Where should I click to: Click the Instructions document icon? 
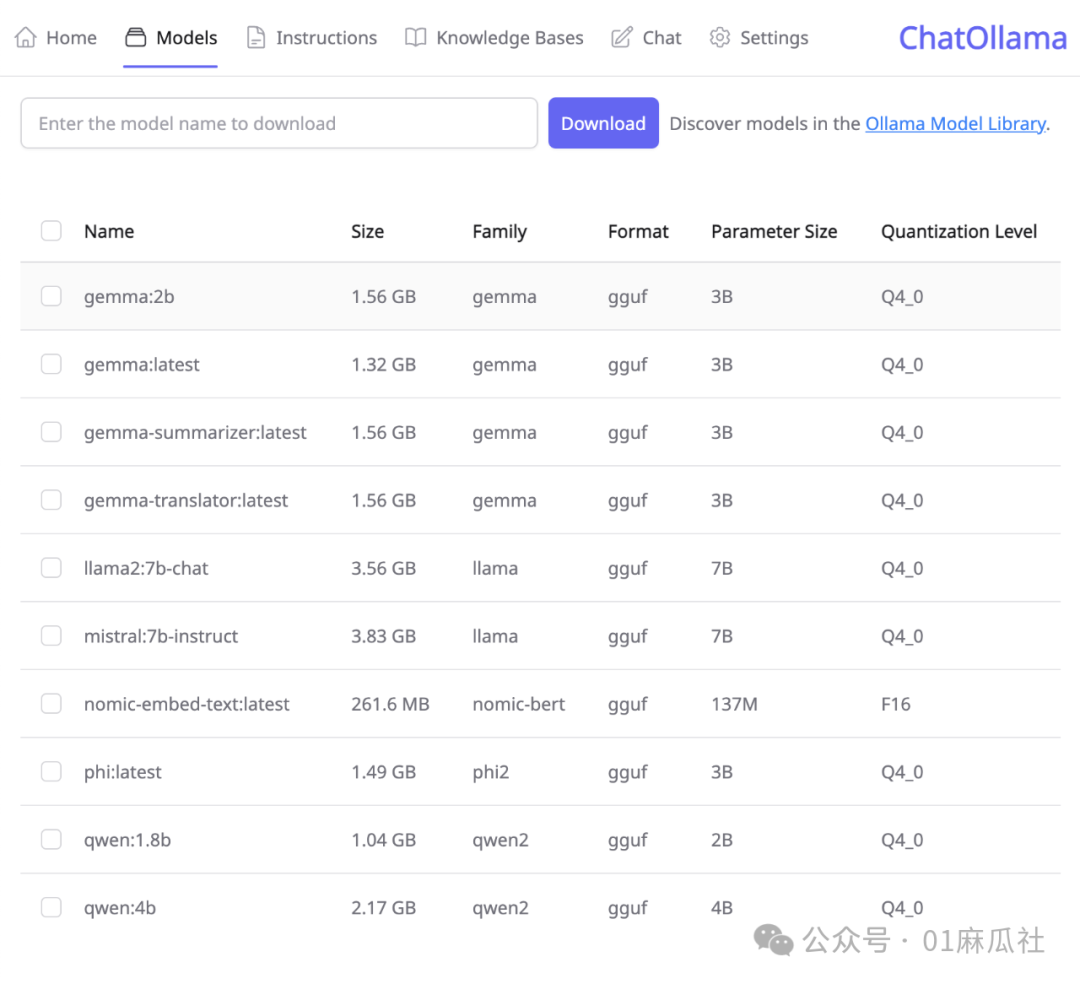pos(256,38)
